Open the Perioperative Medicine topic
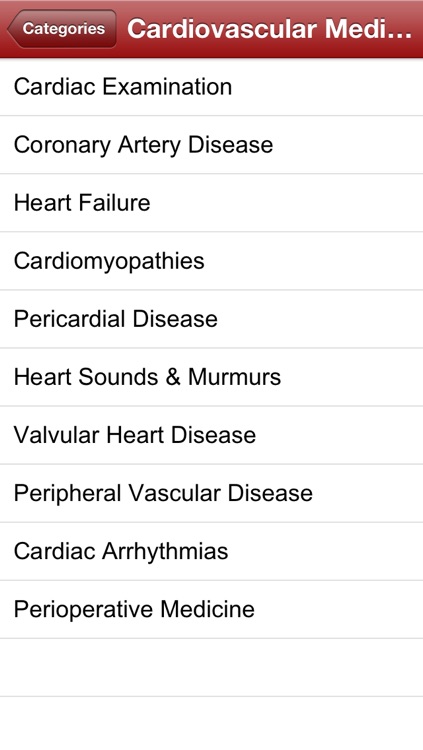This screenshot has height=750, width=423. point(212,609)
